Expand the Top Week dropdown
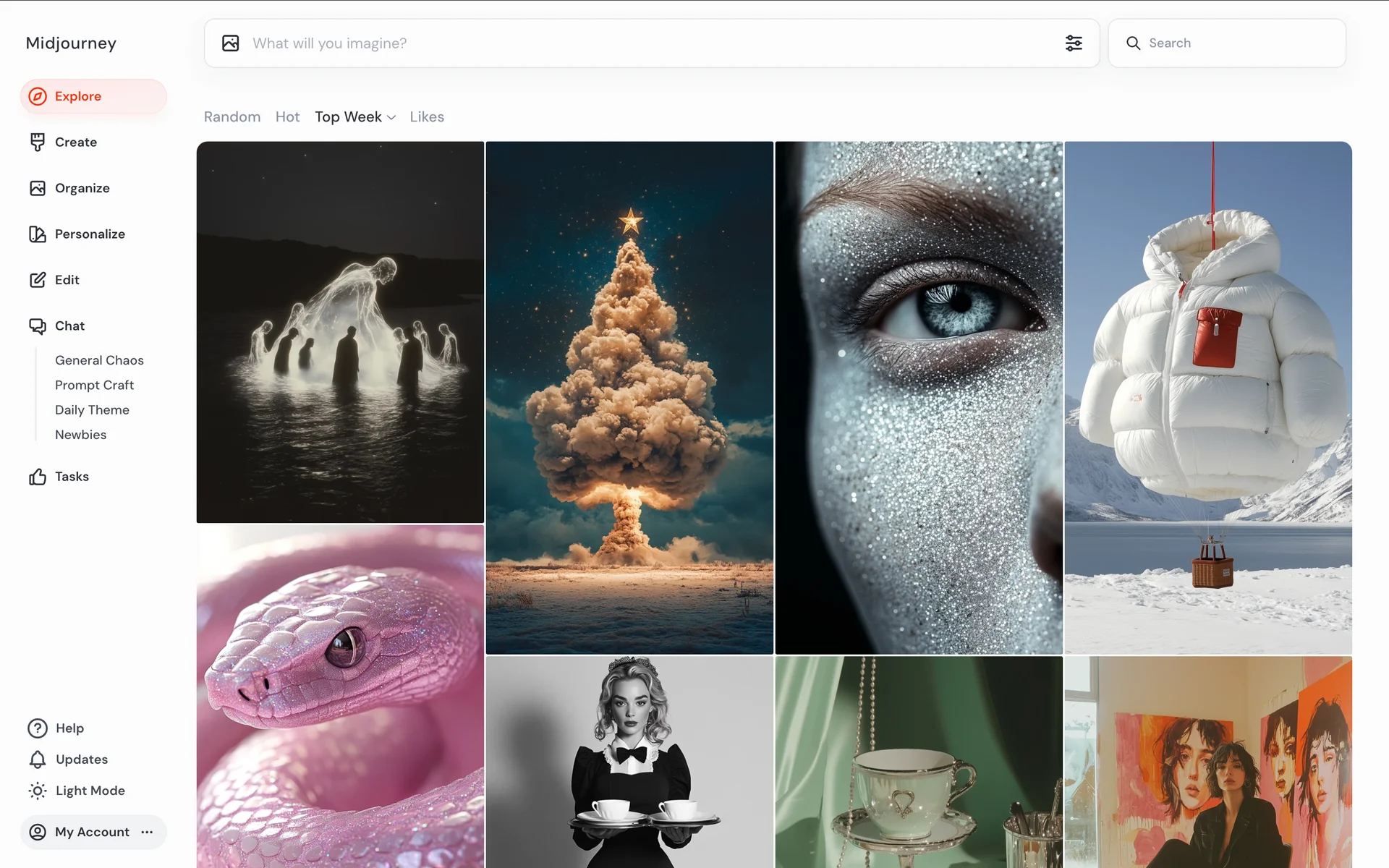Image resolution: width=1389 pixels, height=868 pixels. point(355,117)
